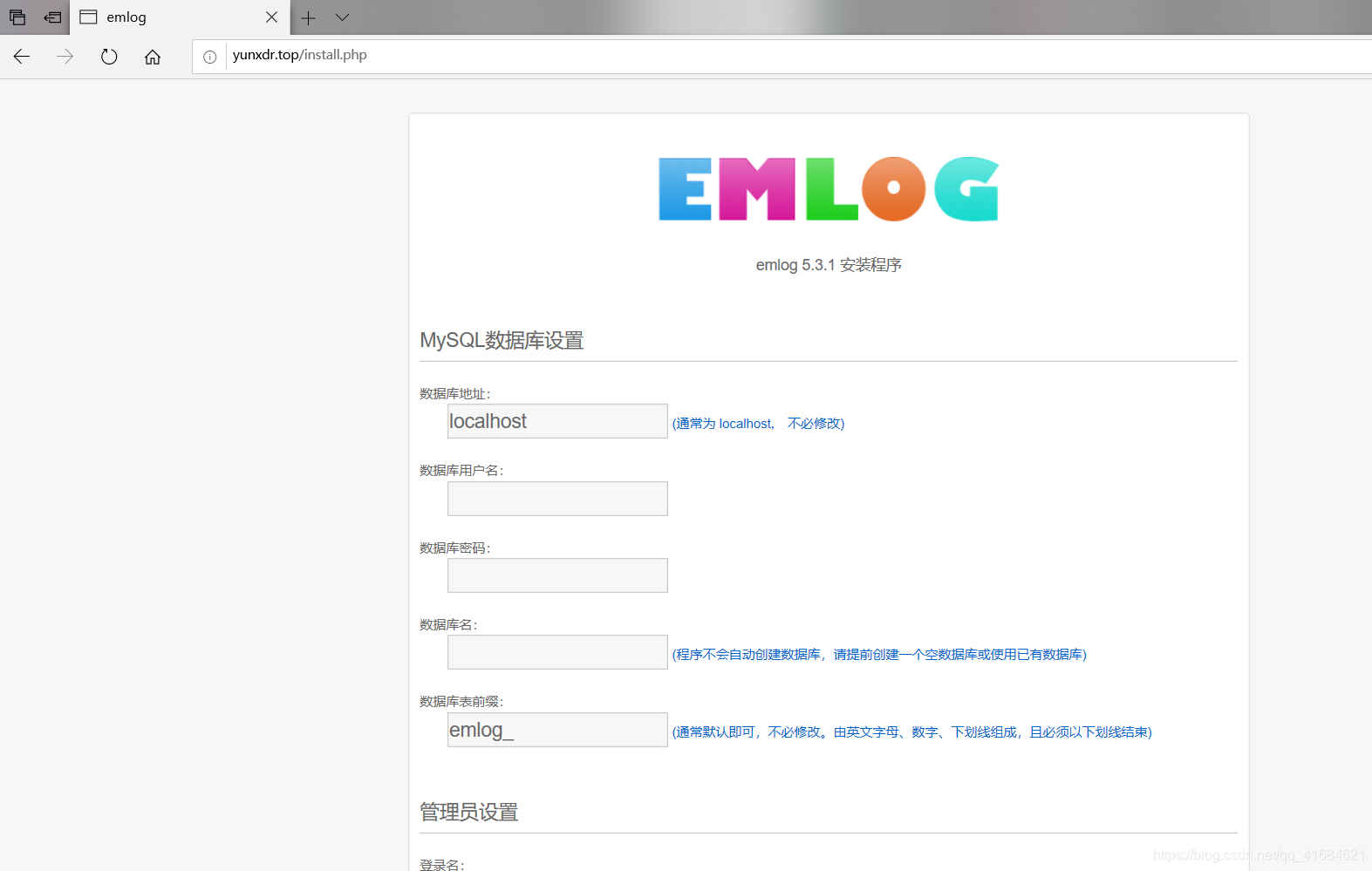Close the emlog tab
This screenshot has width=1372, height=871.
[271, 17]
